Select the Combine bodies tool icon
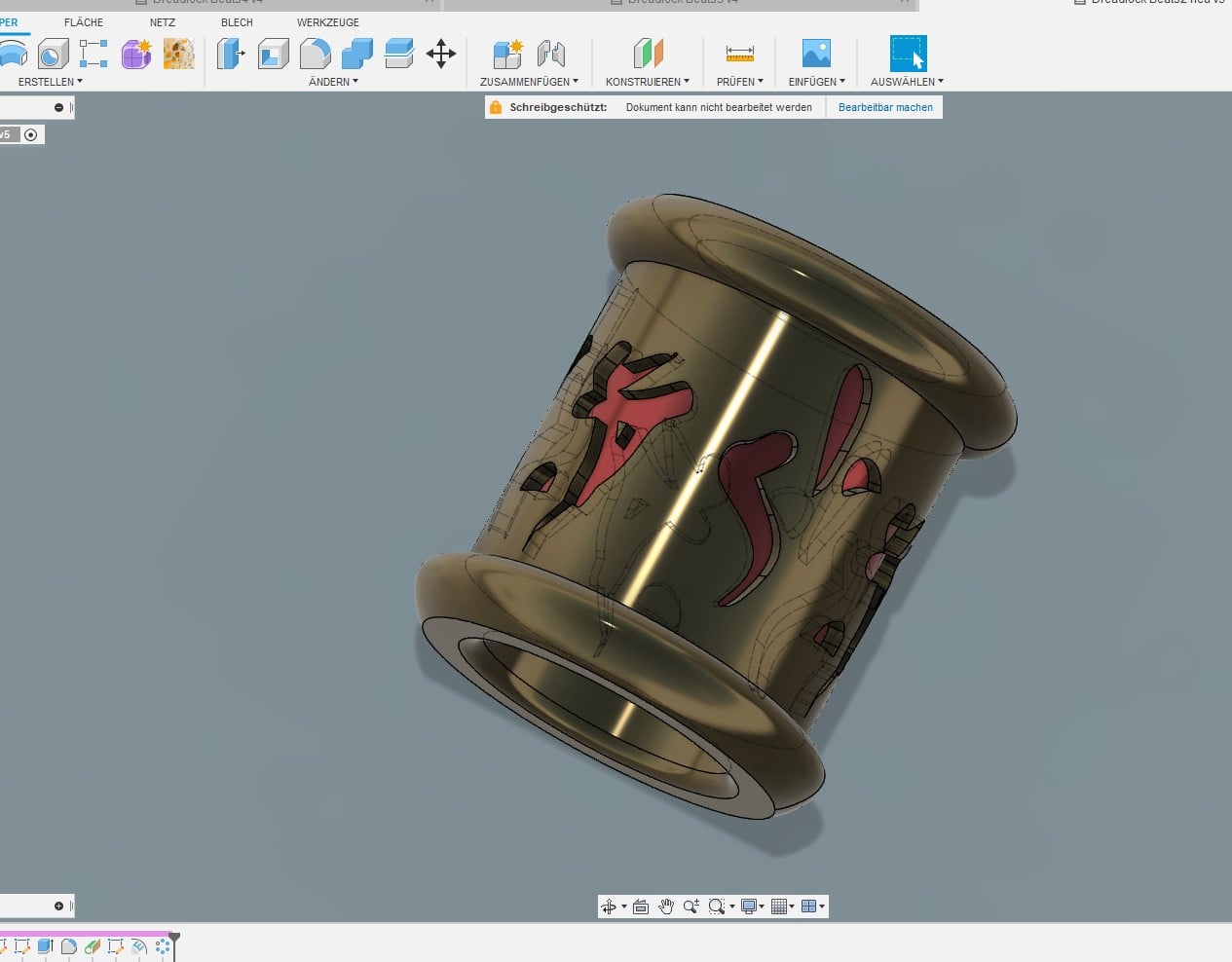 [356, 54]
